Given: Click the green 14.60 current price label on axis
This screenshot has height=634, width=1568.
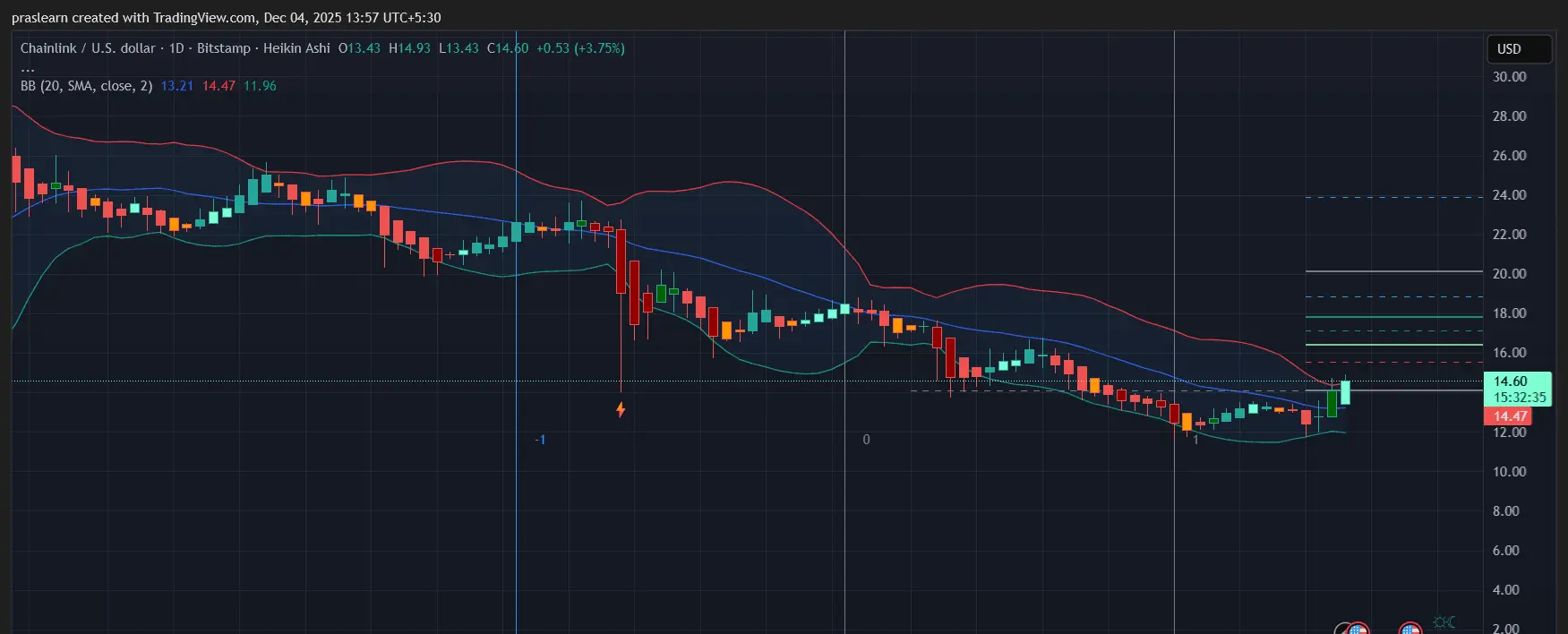Looking at the screenshot, I should 1511,381.
